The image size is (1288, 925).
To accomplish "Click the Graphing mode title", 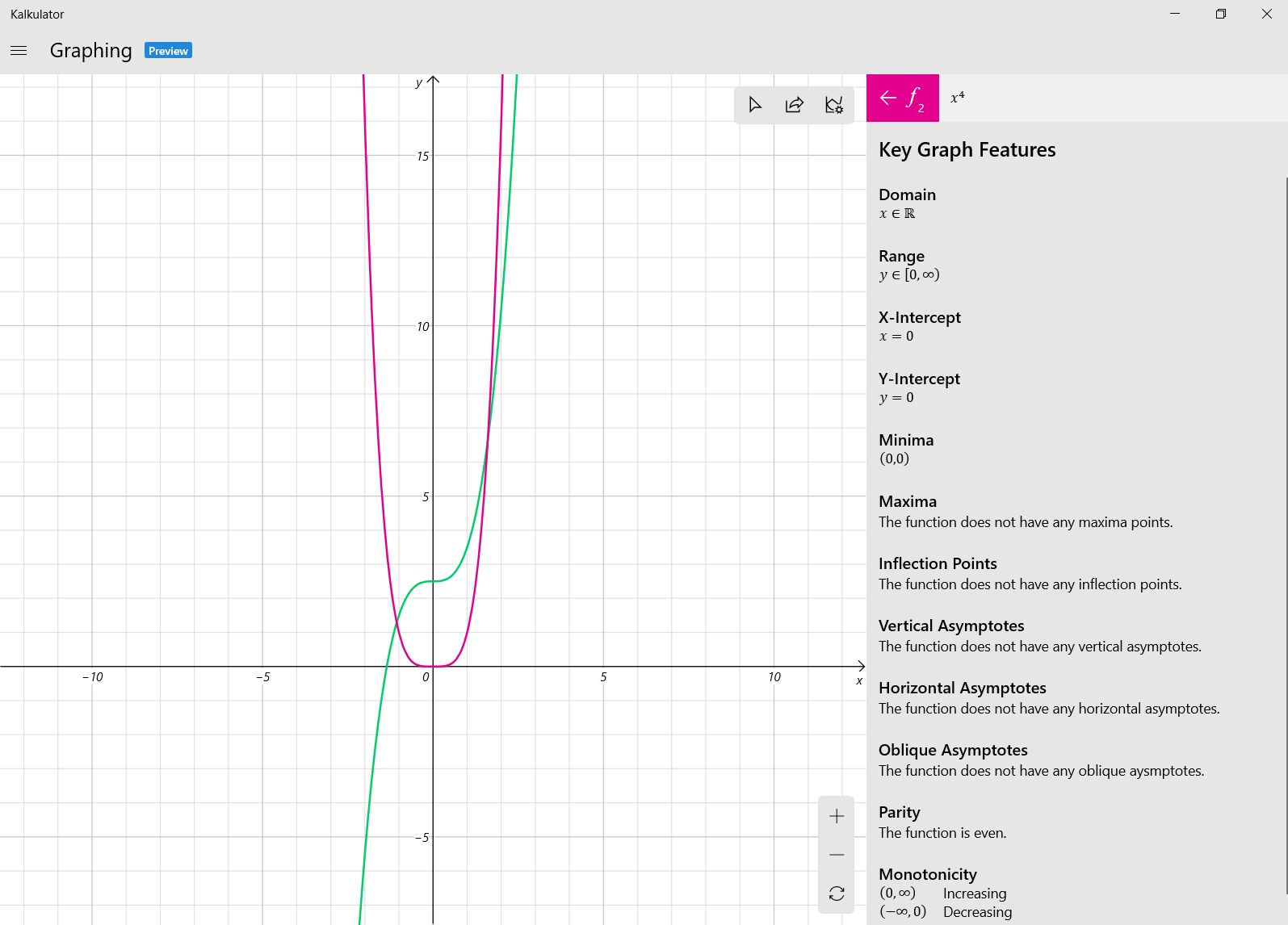I will pyautogui.click(x=90, y=51).
